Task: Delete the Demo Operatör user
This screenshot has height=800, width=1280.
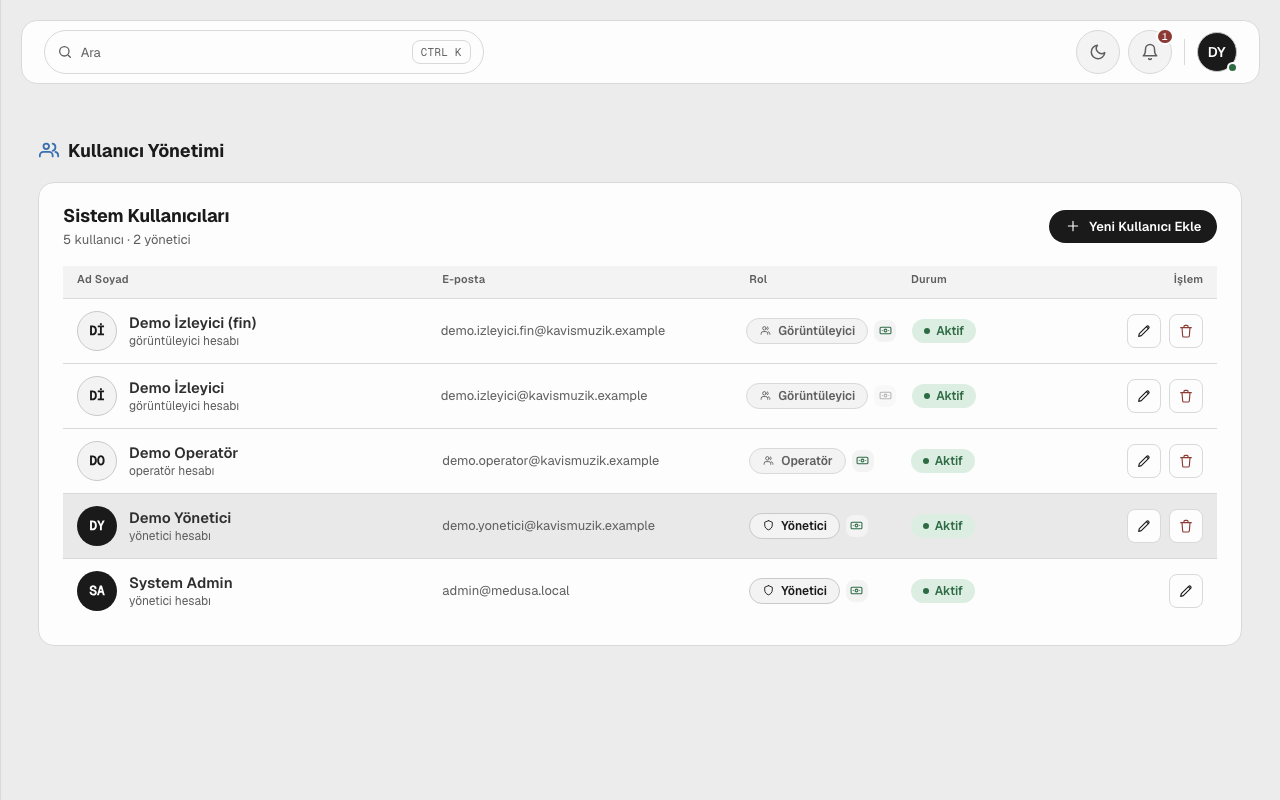Action: pyautogui.click(x=1186, y=461)
